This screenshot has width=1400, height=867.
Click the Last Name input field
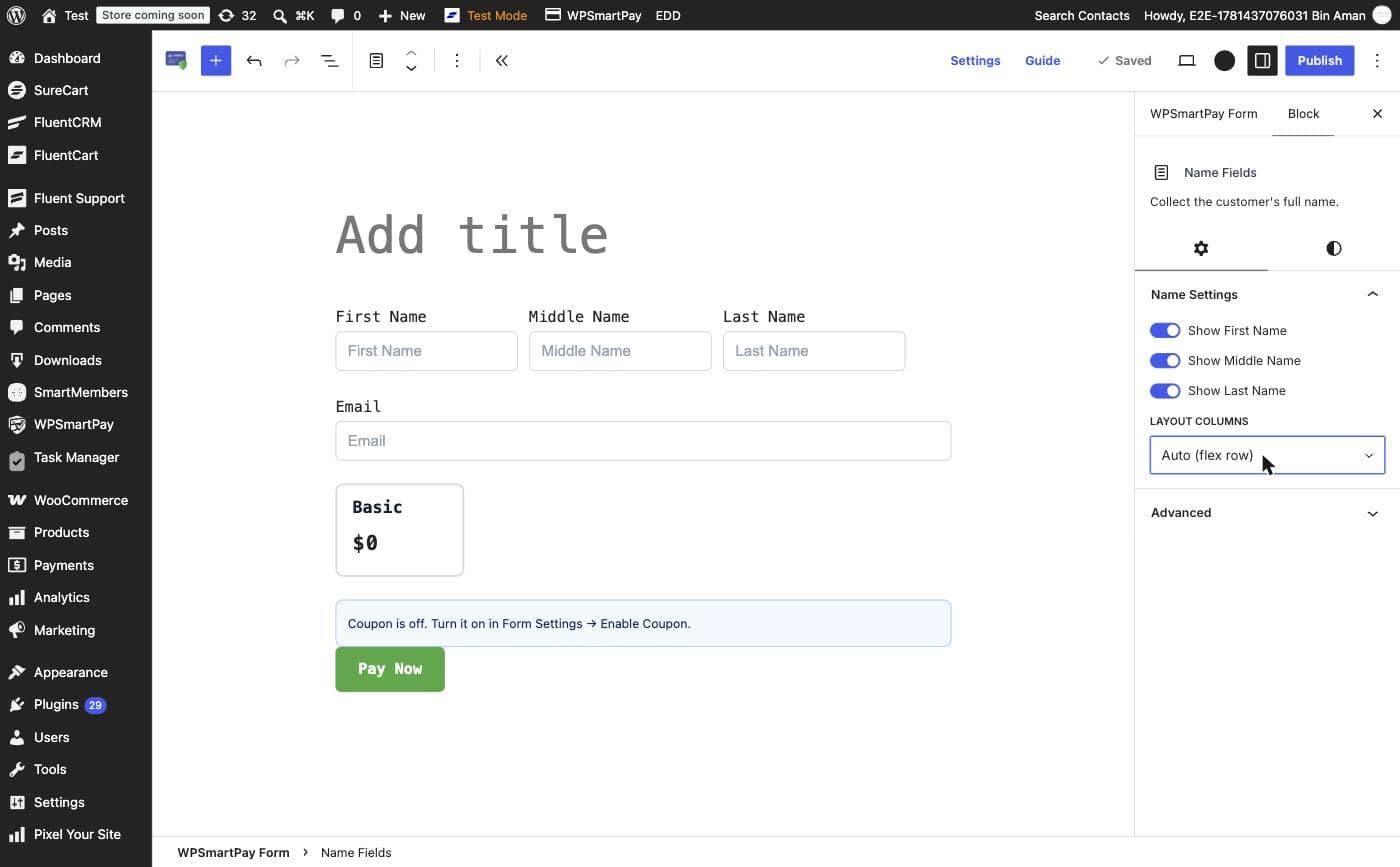(814, 351)
